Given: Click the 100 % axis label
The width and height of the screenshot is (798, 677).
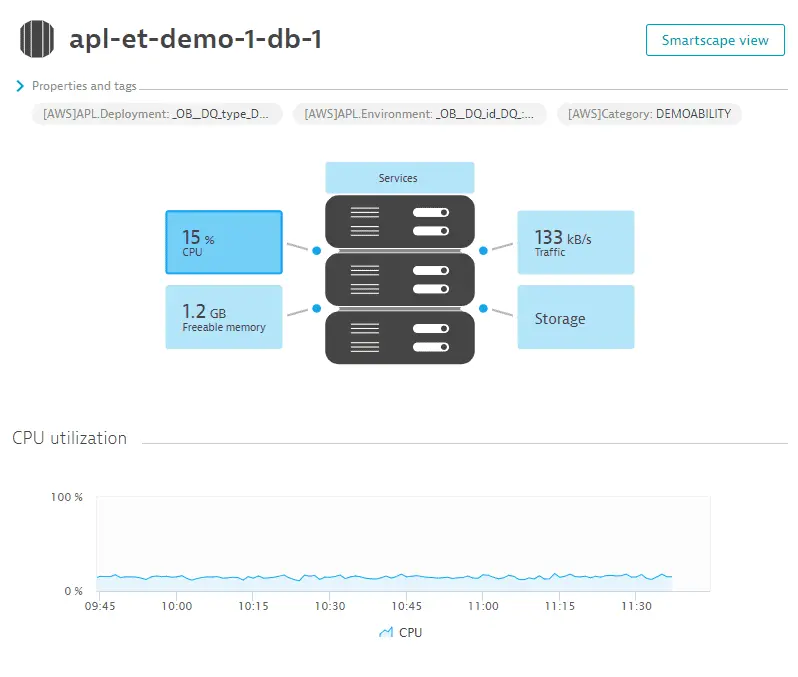Looking at the screenshot, I should (x=67, y=497).
